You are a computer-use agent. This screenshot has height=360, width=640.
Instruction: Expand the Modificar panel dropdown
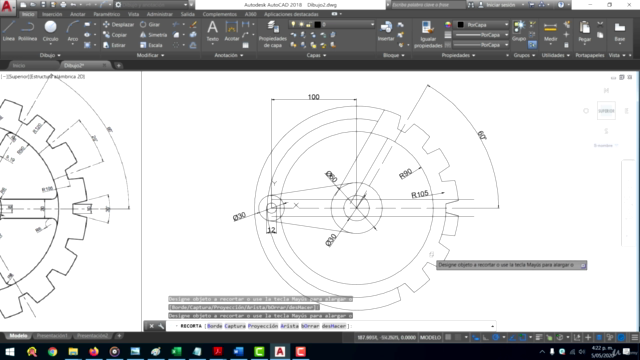point(151,55)
